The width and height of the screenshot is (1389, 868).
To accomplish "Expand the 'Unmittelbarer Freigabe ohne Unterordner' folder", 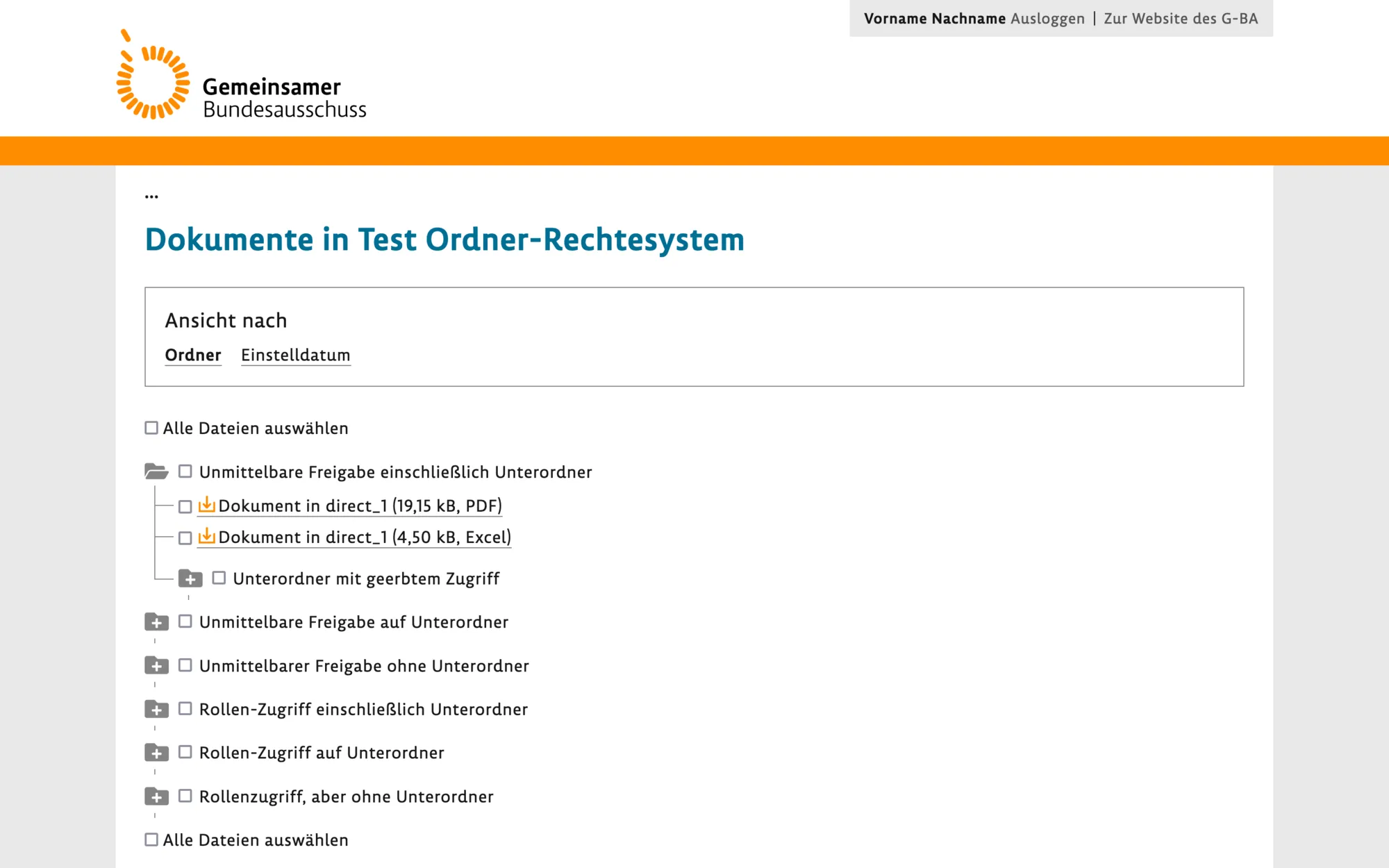I will click(157, 666).
